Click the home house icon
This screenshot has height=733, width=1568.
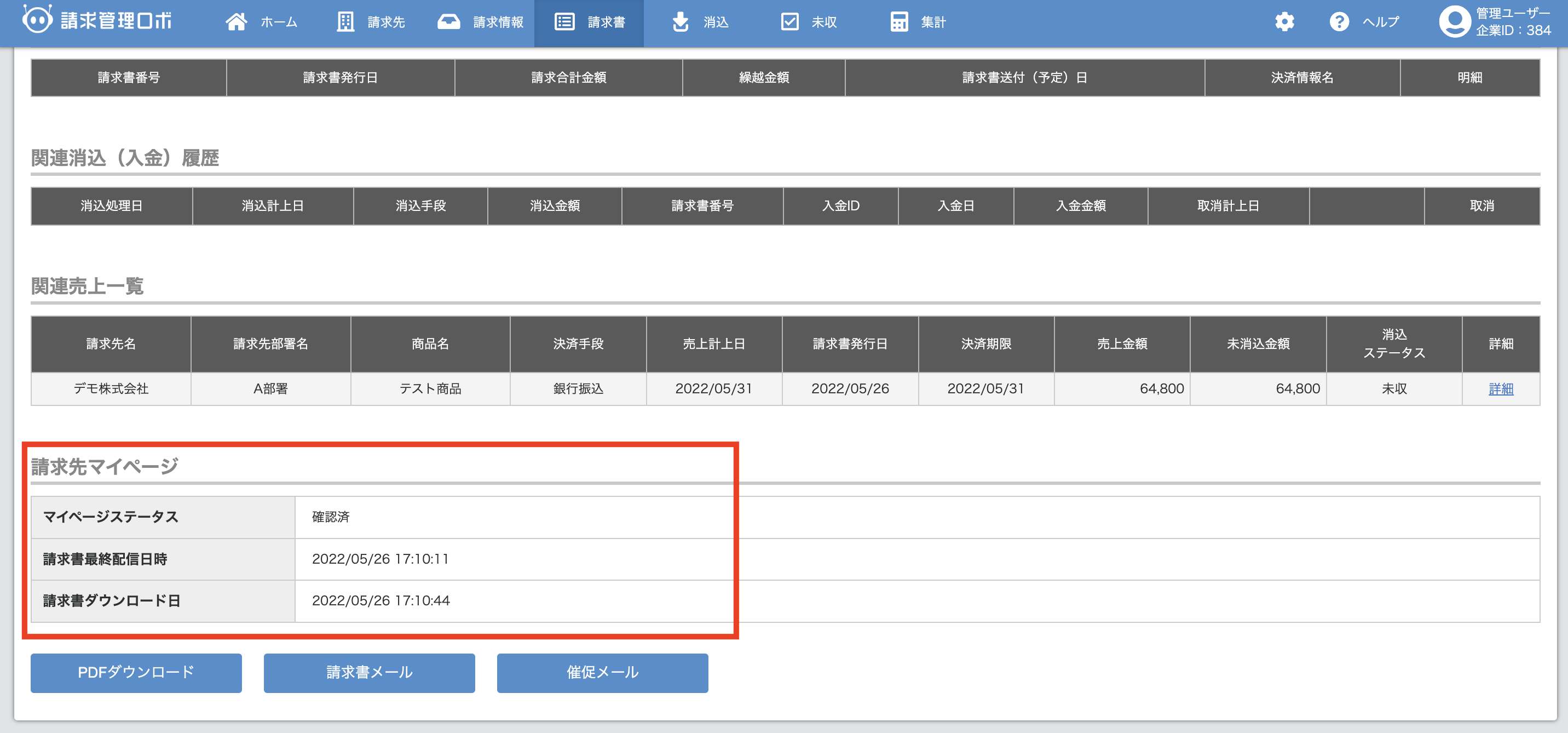tap(236, 22)
